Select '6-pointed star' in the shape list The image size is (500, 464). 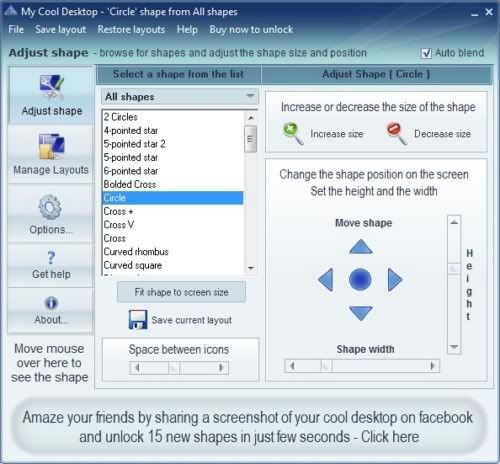(x=173, y=171)
